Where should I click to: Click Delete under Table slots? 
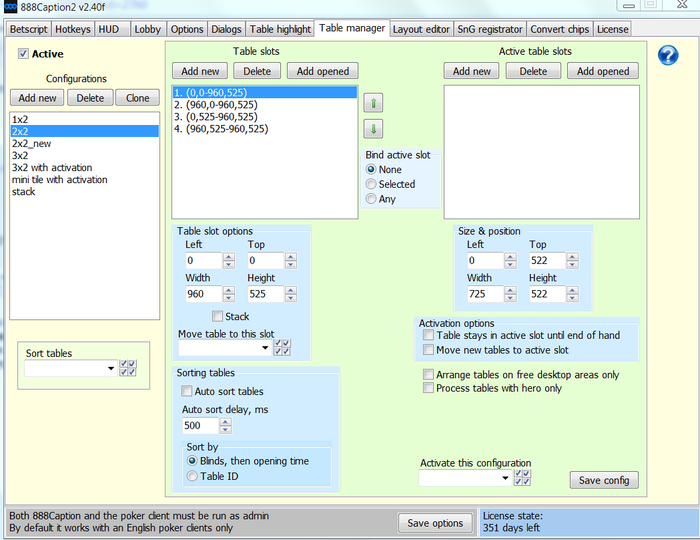[257, 71]
